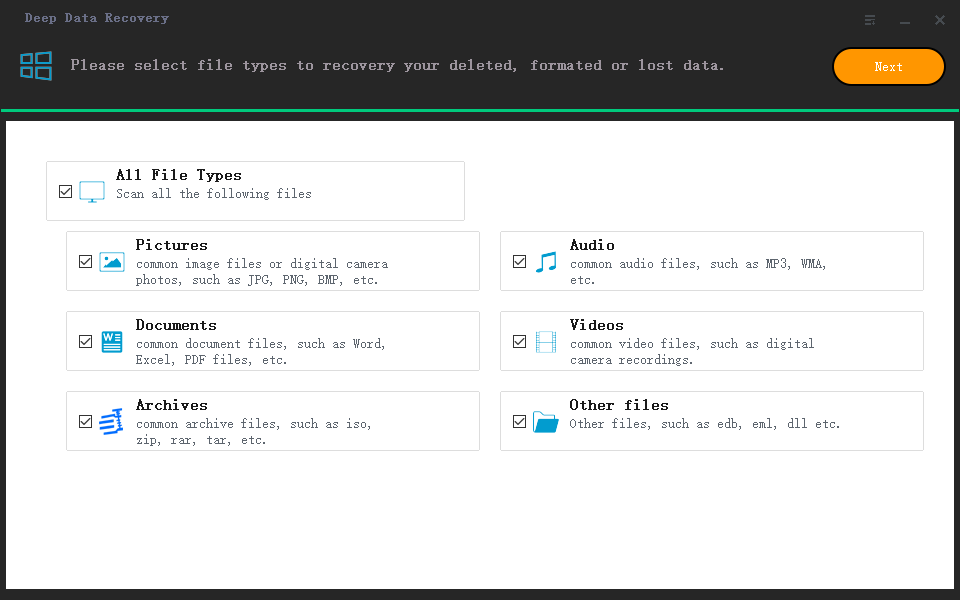This screenshot has height=600, width=960.
Task: Click the Videos file type title text
Action: pos(596,325)
